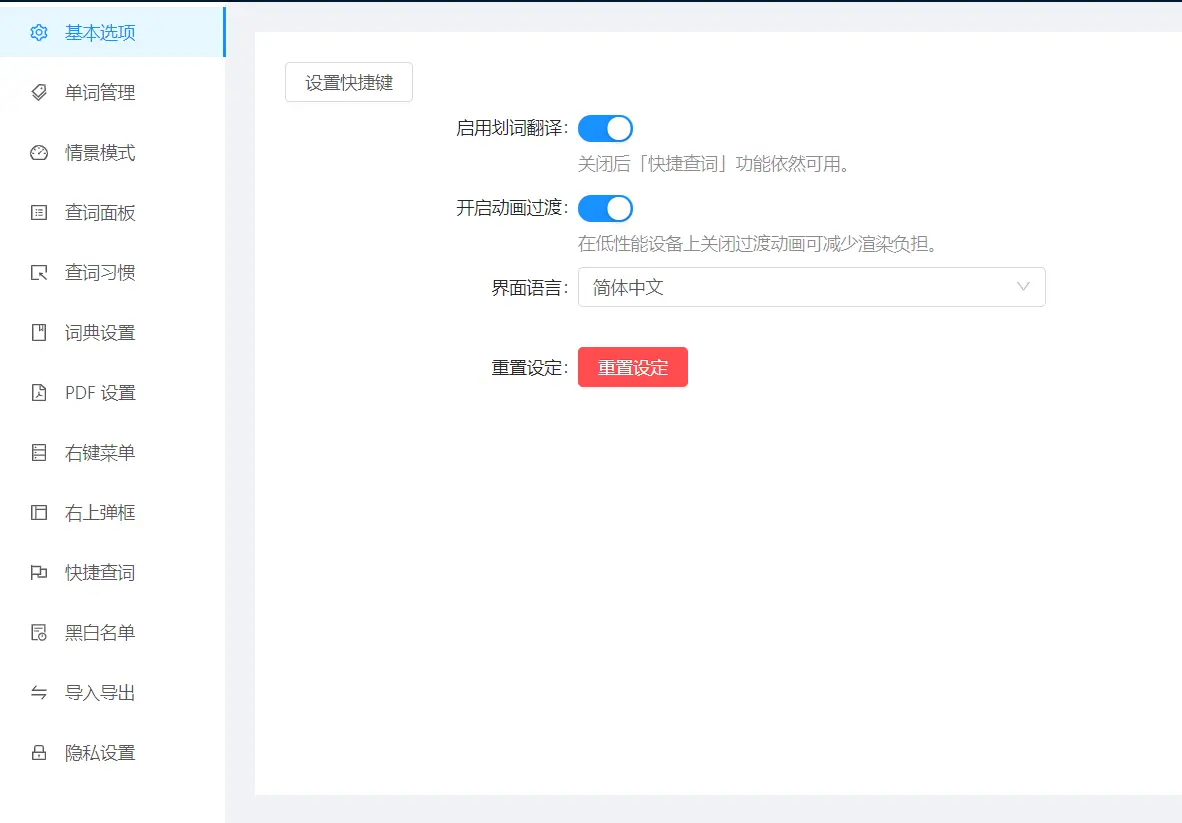
Task: Click the file-exclamation icon beside 黑白名单
Action: [38, 632]
